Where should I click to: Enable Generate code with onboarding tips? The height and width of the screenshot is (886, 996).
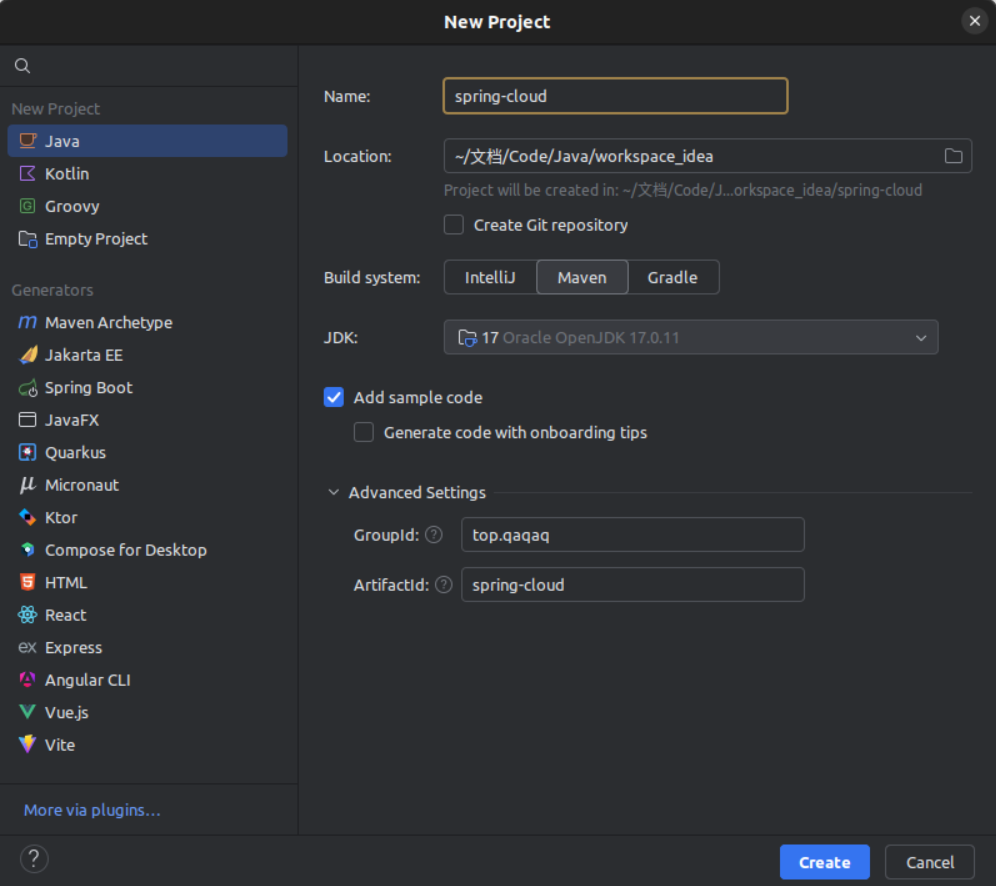363,432
